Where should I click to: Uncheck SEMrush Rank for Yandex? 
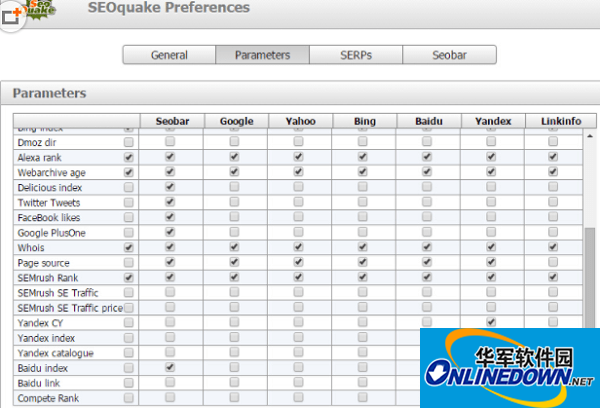point(491,277)
